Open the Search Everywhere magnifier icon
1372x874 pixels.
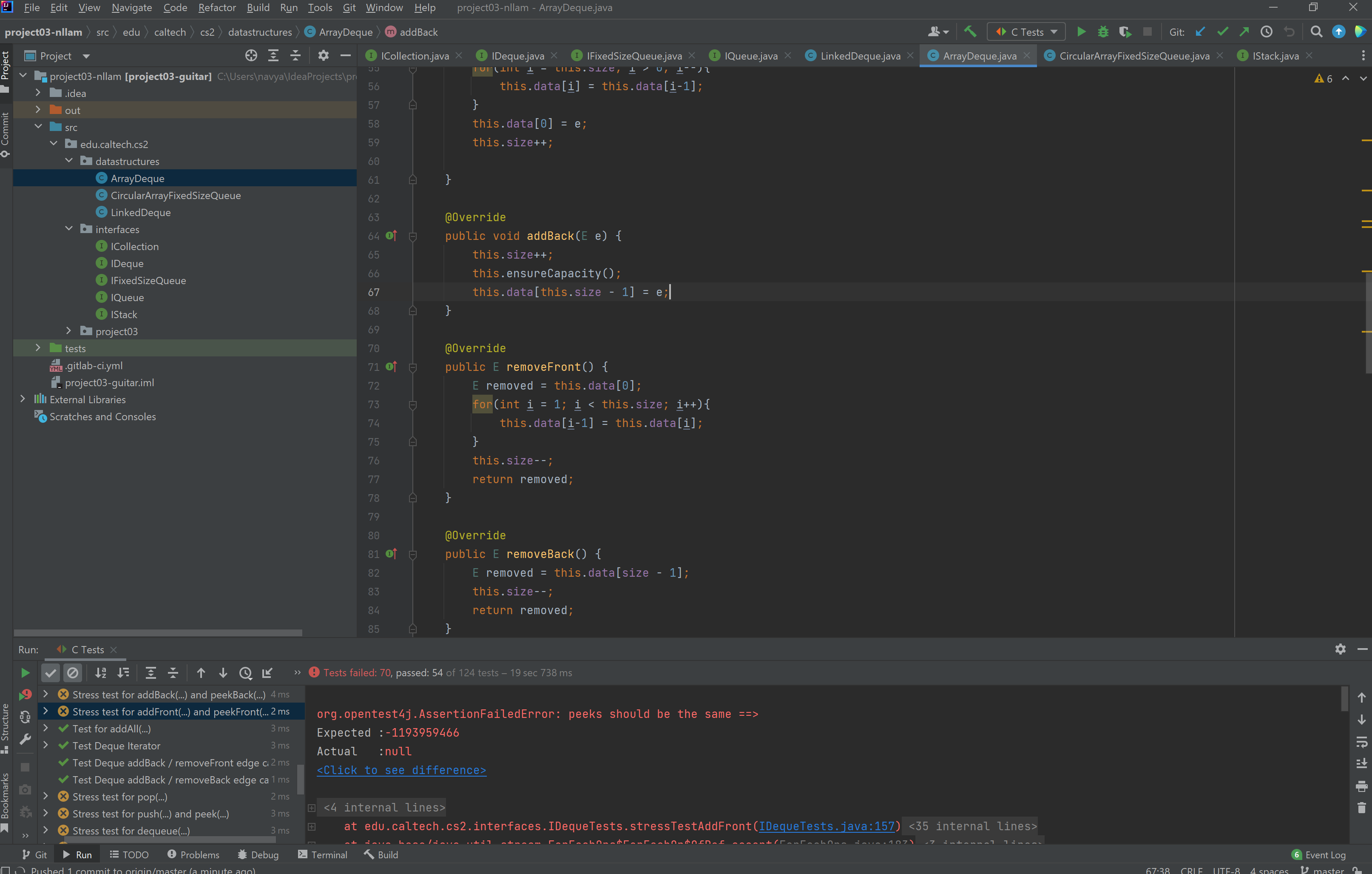coord(1316,32)
